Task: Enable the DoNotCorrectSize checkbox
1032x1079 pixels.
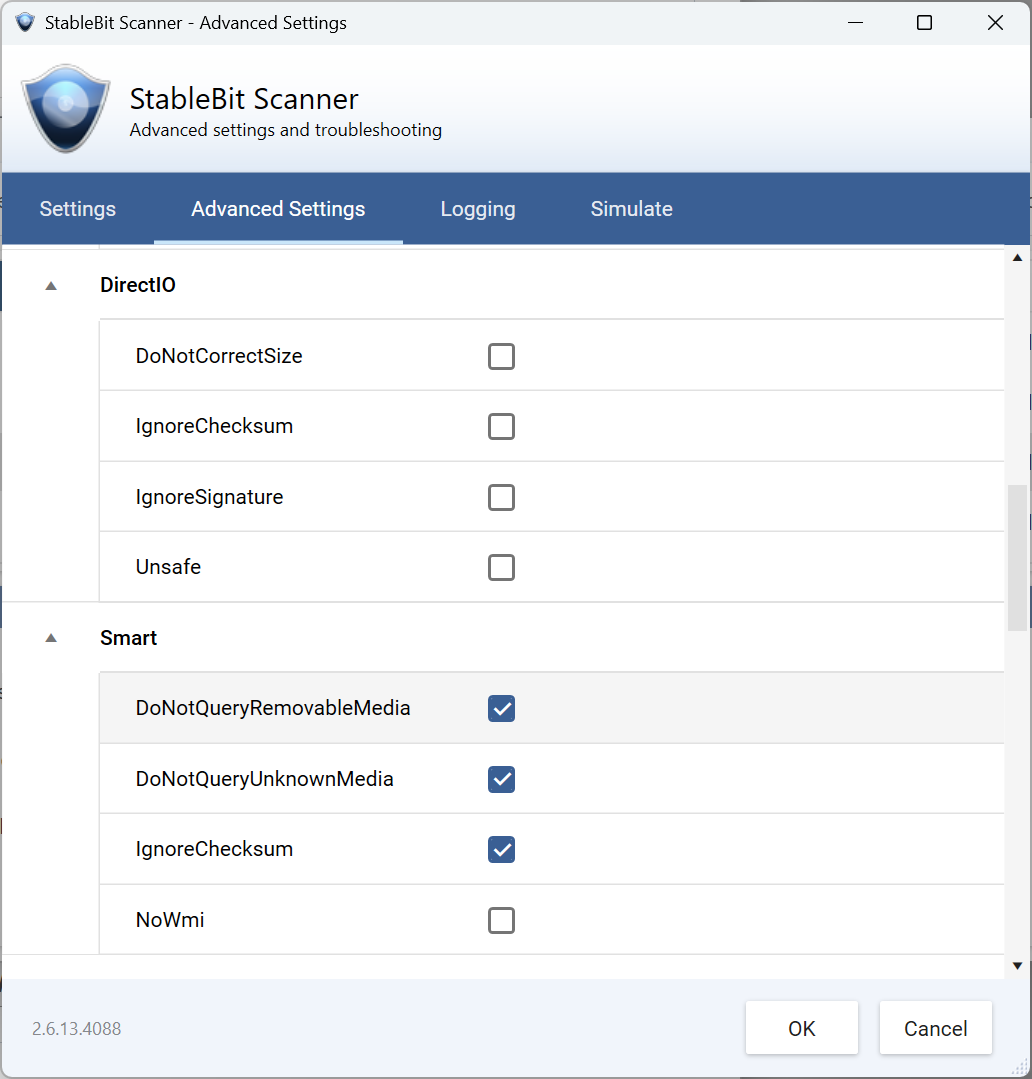Action: tap(502, 356)
